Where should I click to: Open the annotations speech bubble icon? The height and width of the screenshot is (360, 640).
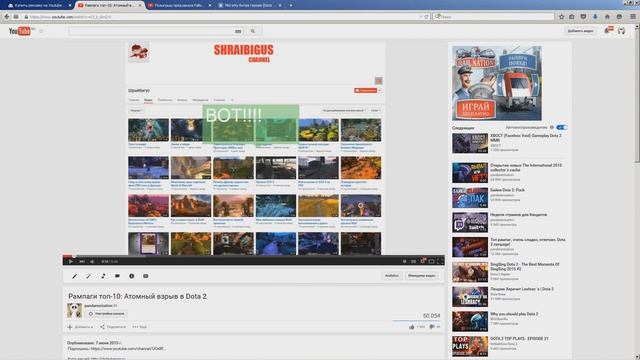[x=117, y=276]
